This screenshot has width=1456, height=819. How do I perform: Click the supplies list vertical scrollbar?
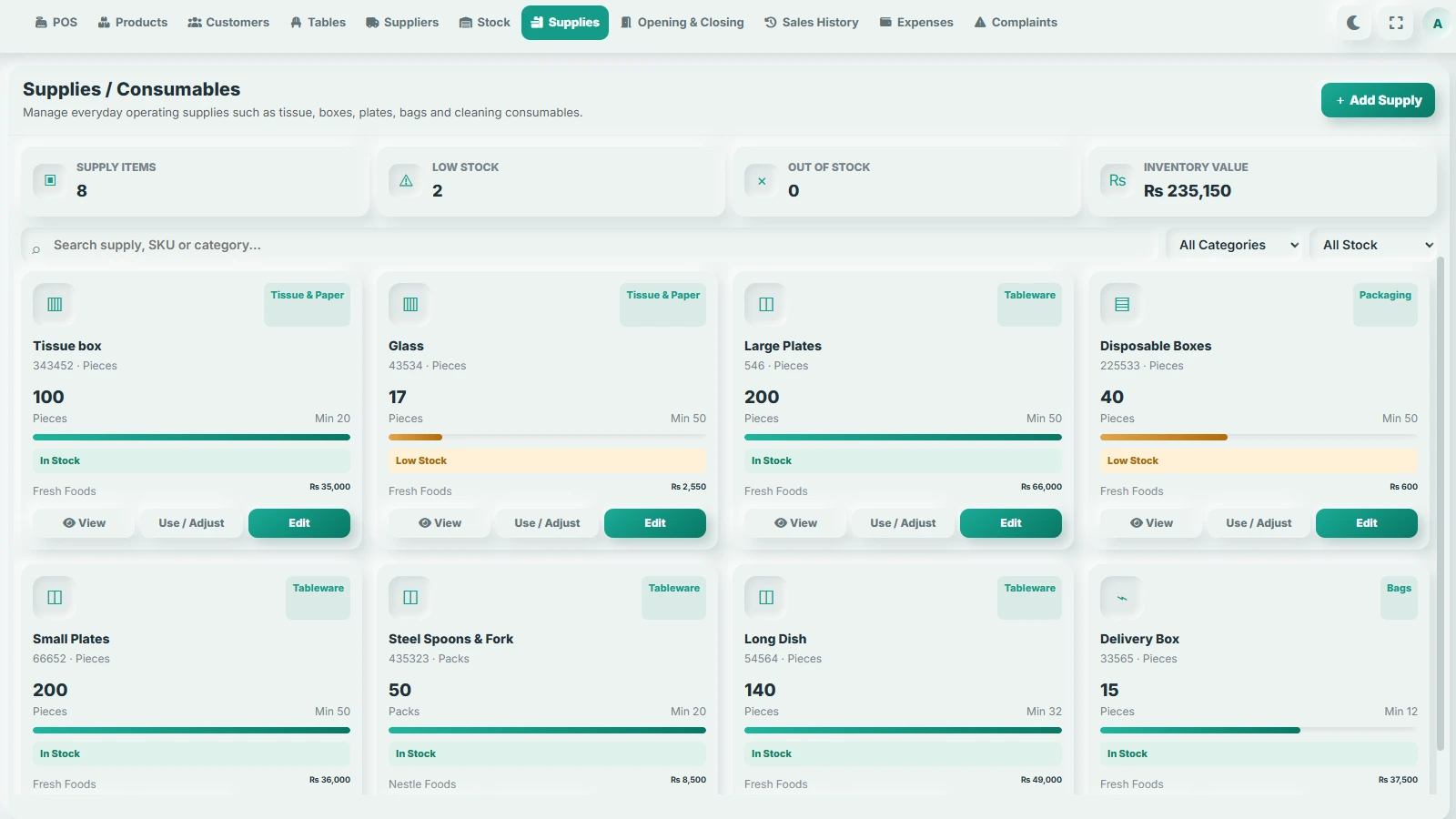1441,503
